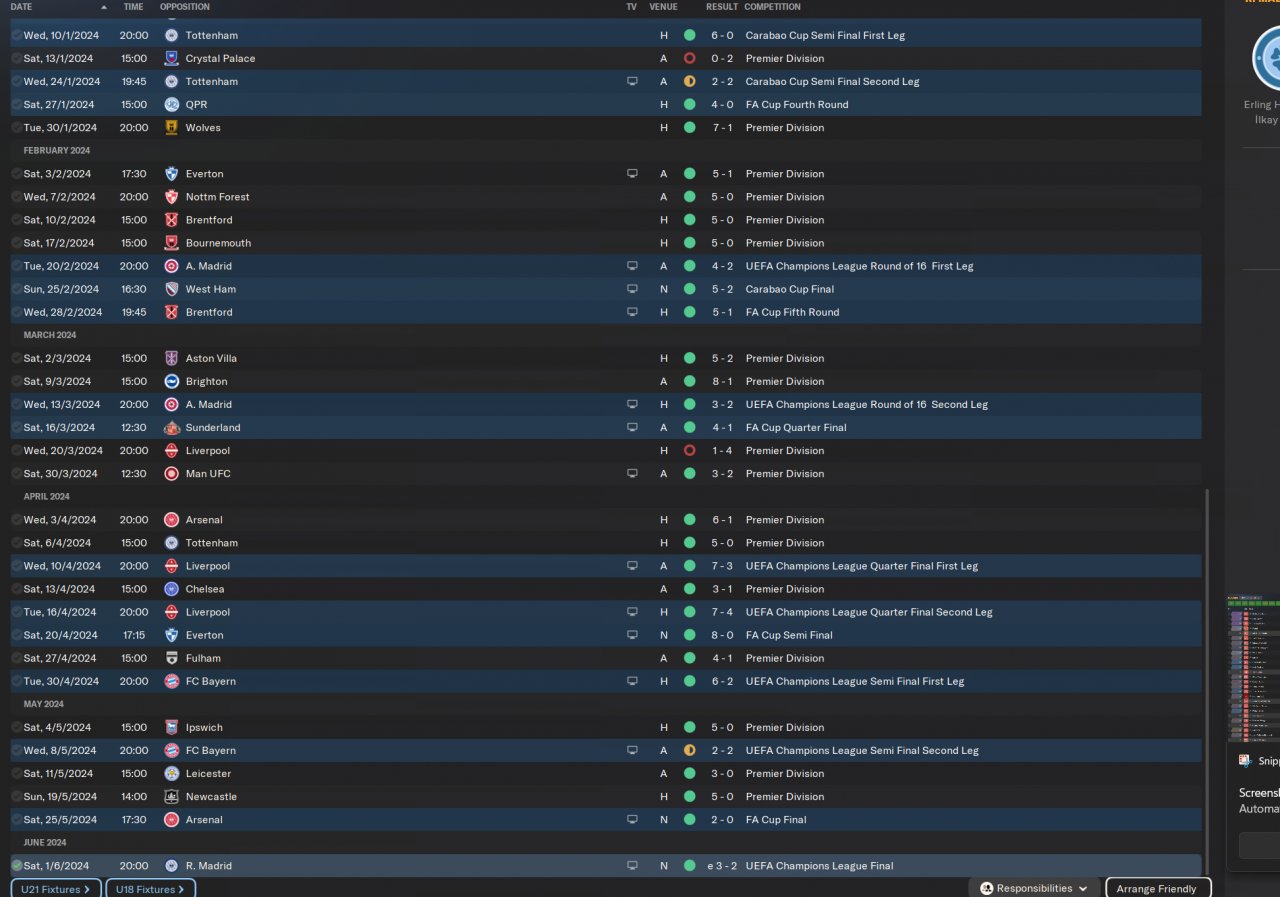The height and width of the screenshot is (897, 1280).
Task: Click the TV icon on the R. Madrid row
Action: click(632, 866)
